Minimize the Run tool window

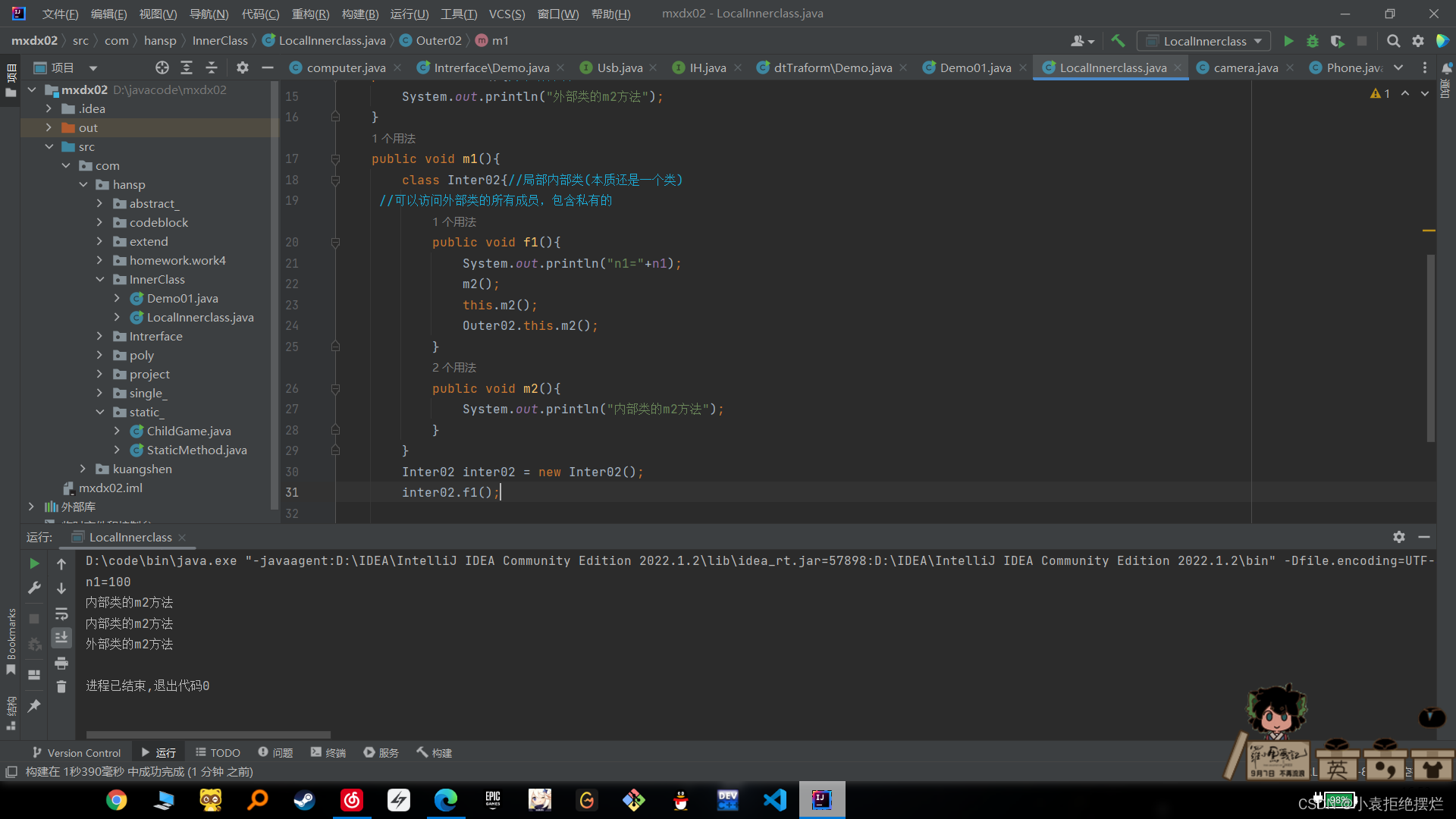[1424, 537]
